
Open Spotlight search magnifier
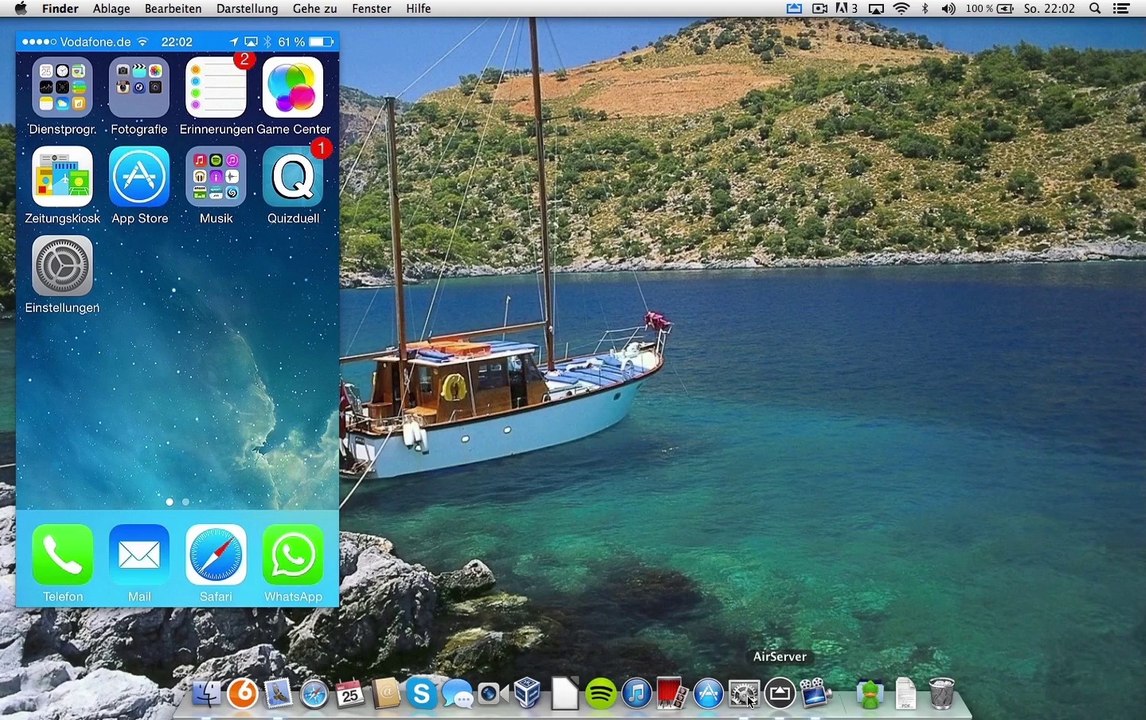1095,8
